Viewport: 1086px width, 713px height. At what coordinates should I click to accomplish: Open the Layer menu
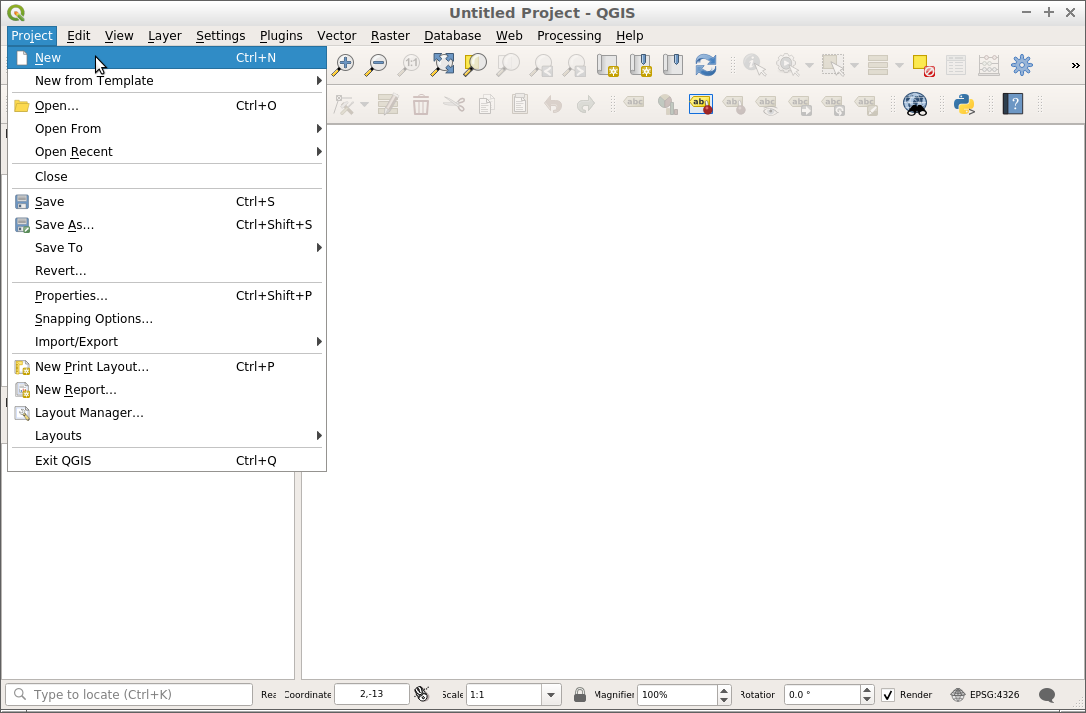click(x=165, y=35)
